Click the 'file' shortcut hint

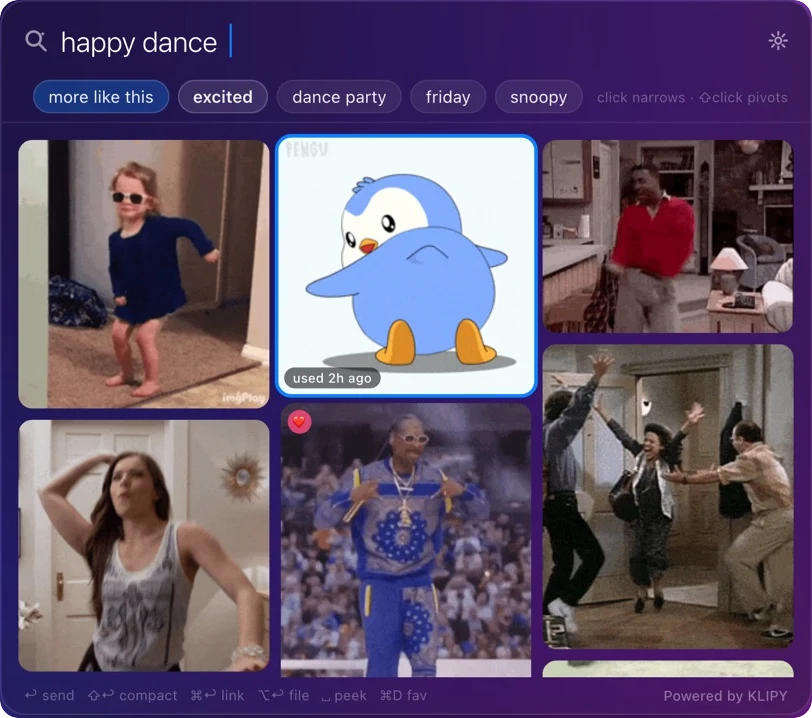click(284, 695)
